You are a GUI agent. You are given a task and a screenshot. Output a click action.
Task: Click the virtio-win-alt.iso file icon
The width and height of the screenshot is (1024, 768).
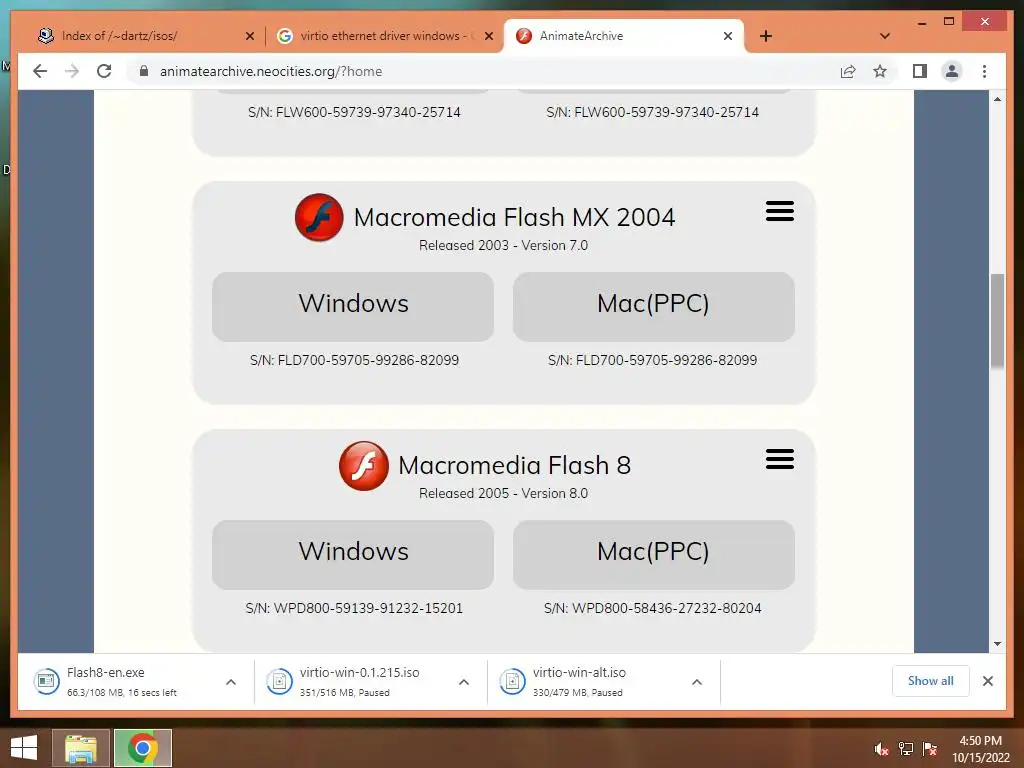pyautogui.click(x=512, y=681)
